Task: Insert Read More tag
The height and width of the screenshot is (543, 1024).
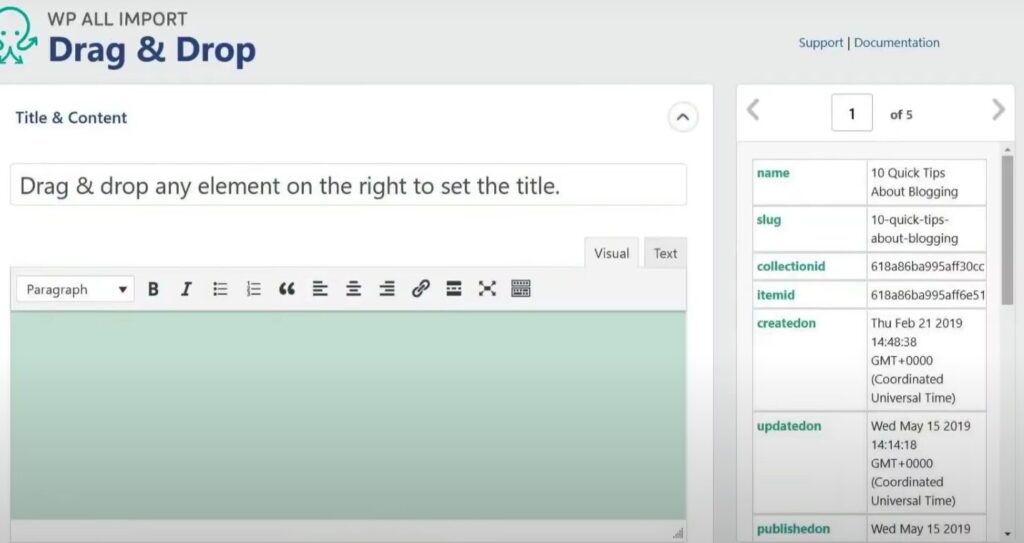Action: pos(454,289)
